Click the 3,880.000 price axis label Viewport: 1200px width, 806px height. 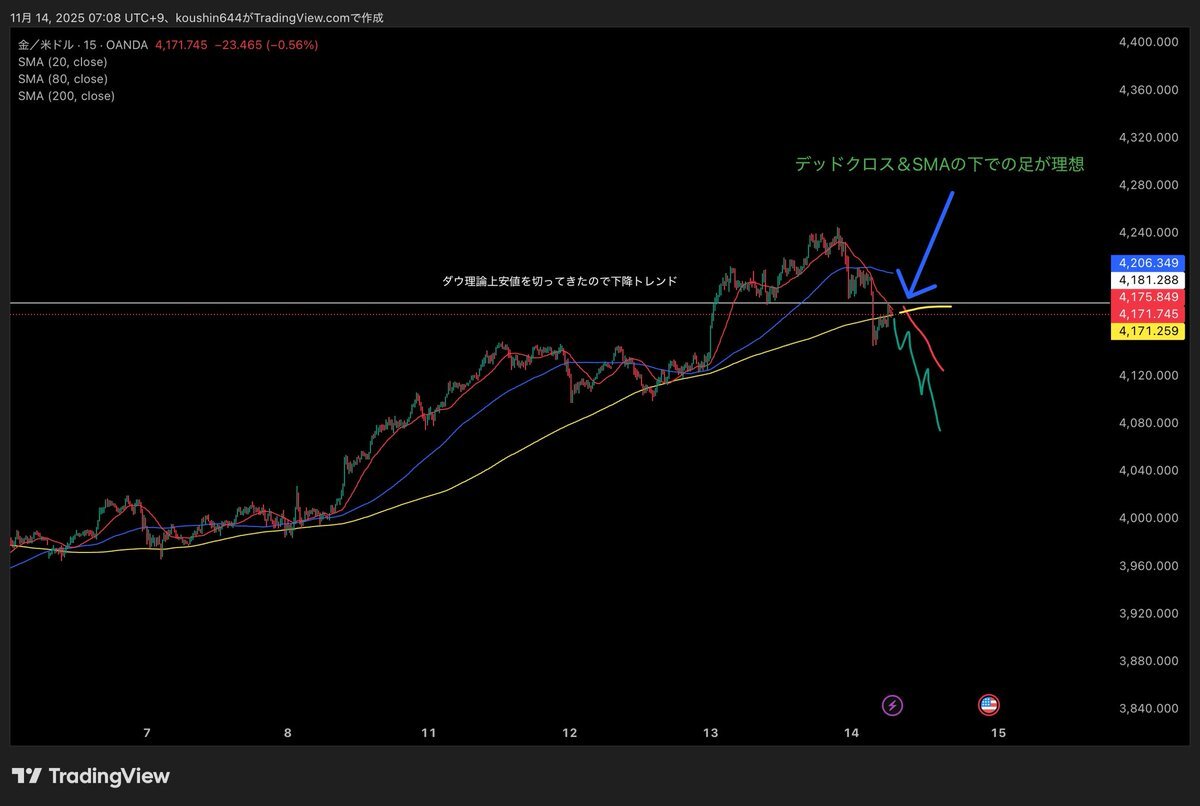[x=1148, y=661]
